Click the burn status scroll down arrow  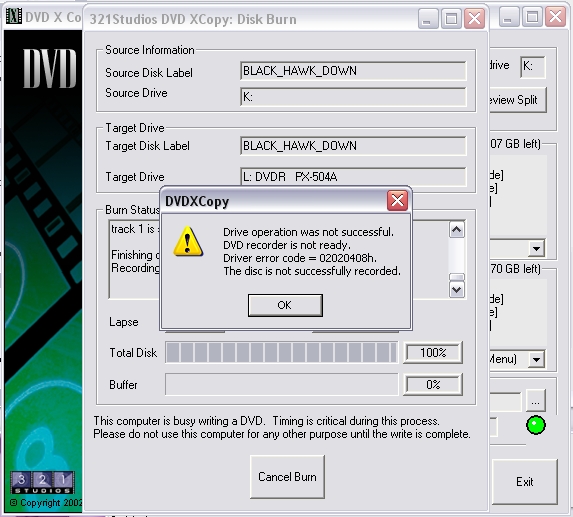tap(456, 290)
